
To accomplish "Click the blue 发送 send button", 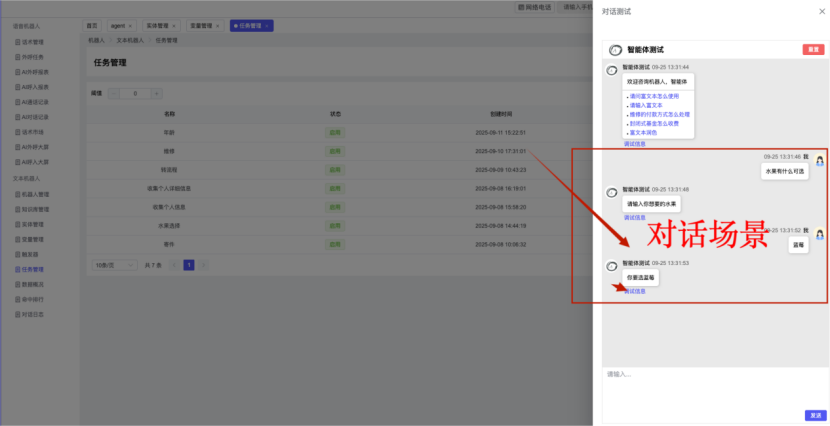I will point(814,415).
